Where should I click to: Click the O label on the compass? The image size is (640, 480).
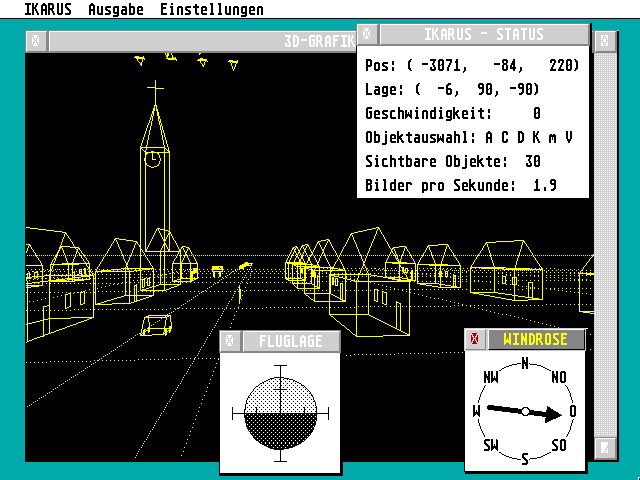point(573,411)
